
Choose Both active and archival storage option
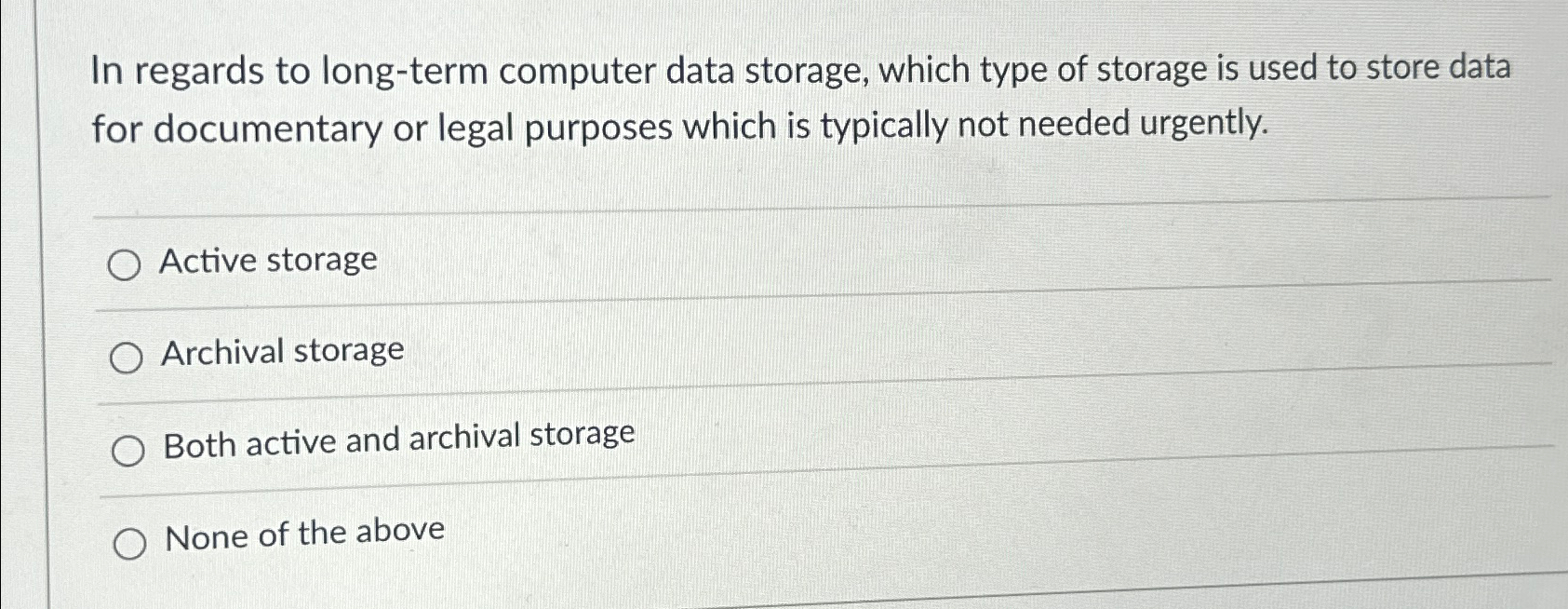click(129, 448)
